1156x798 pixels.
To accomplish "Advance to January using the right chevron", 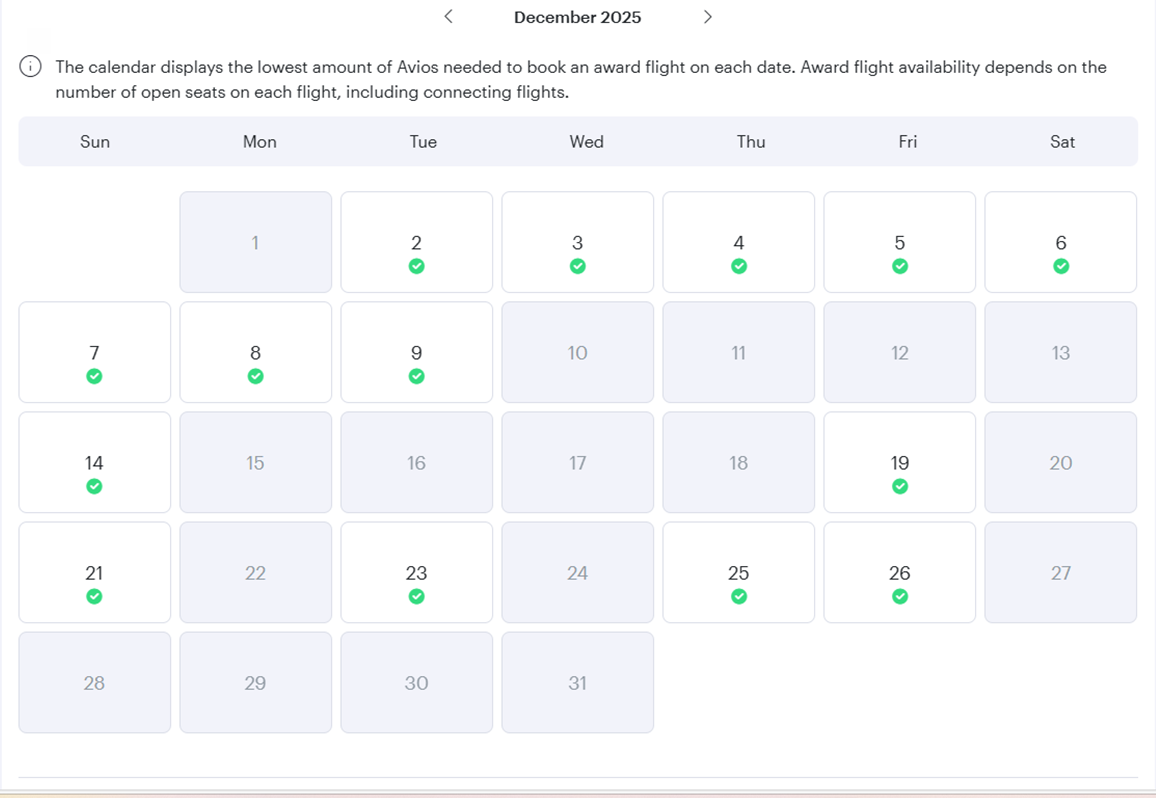I will 708,17.
